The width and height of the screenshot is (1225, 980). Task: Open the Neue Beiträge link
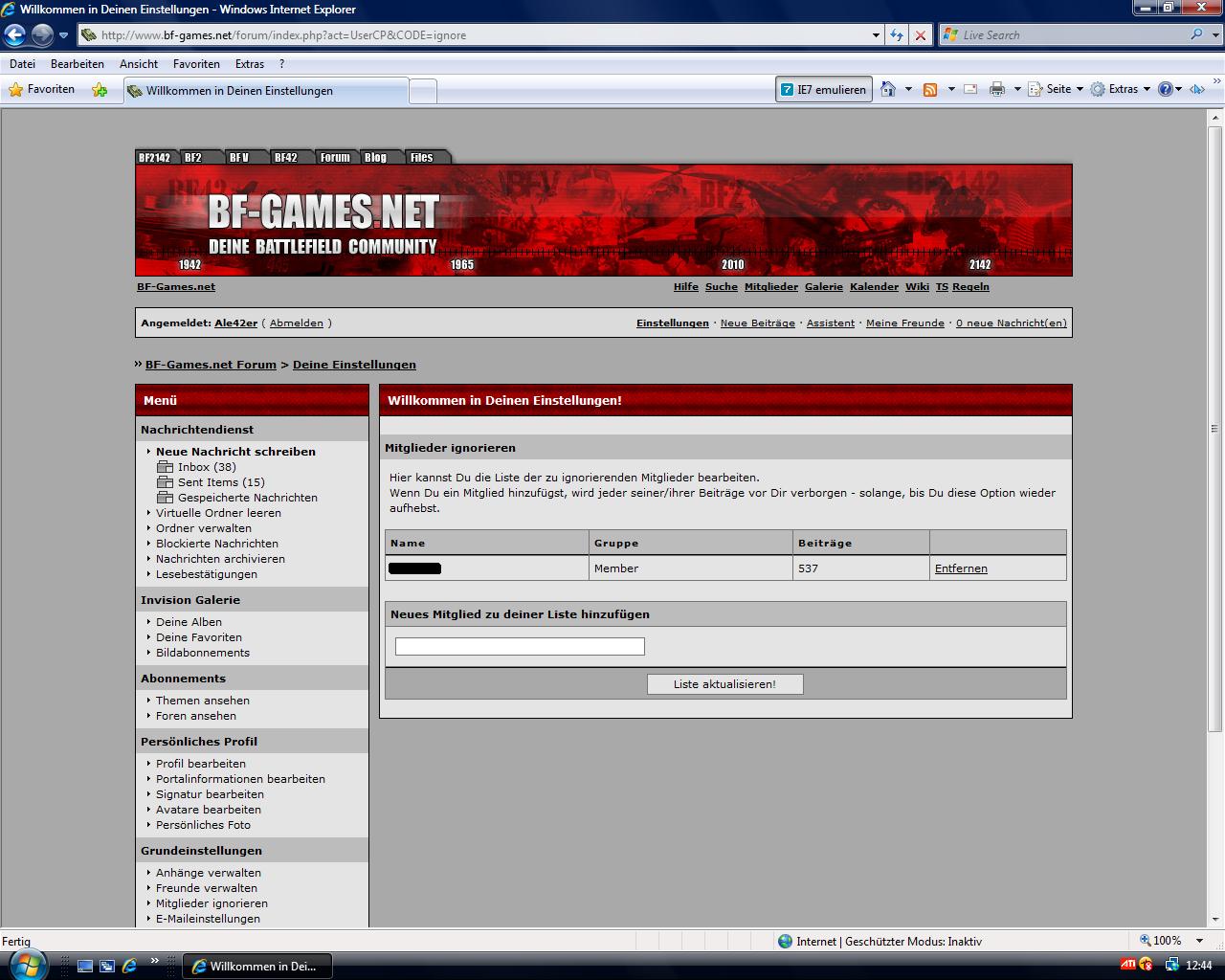click(x=757, y=323)
